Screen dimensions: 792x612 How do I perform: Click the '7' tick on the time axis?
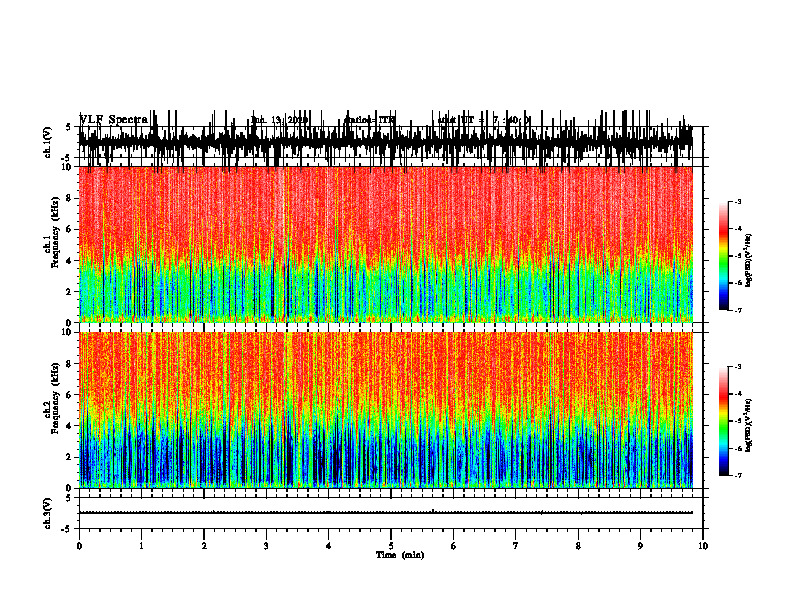pos(516,546)
